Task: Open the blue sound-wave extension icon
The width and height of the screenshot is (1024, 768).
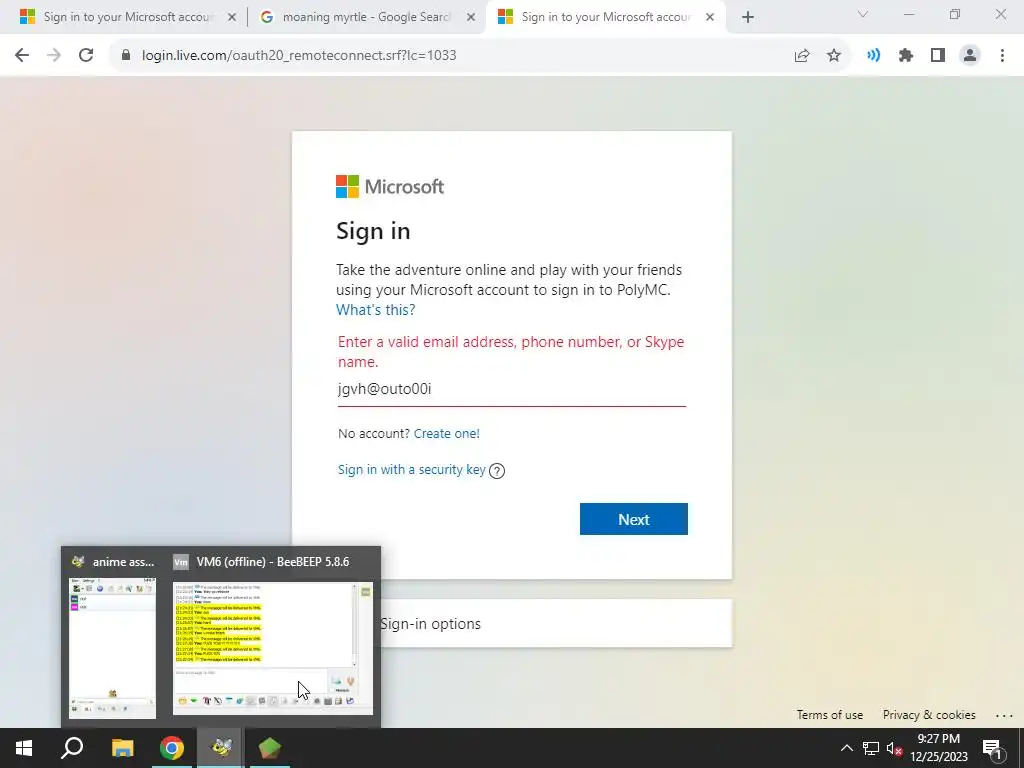Action: click(873, 56)
